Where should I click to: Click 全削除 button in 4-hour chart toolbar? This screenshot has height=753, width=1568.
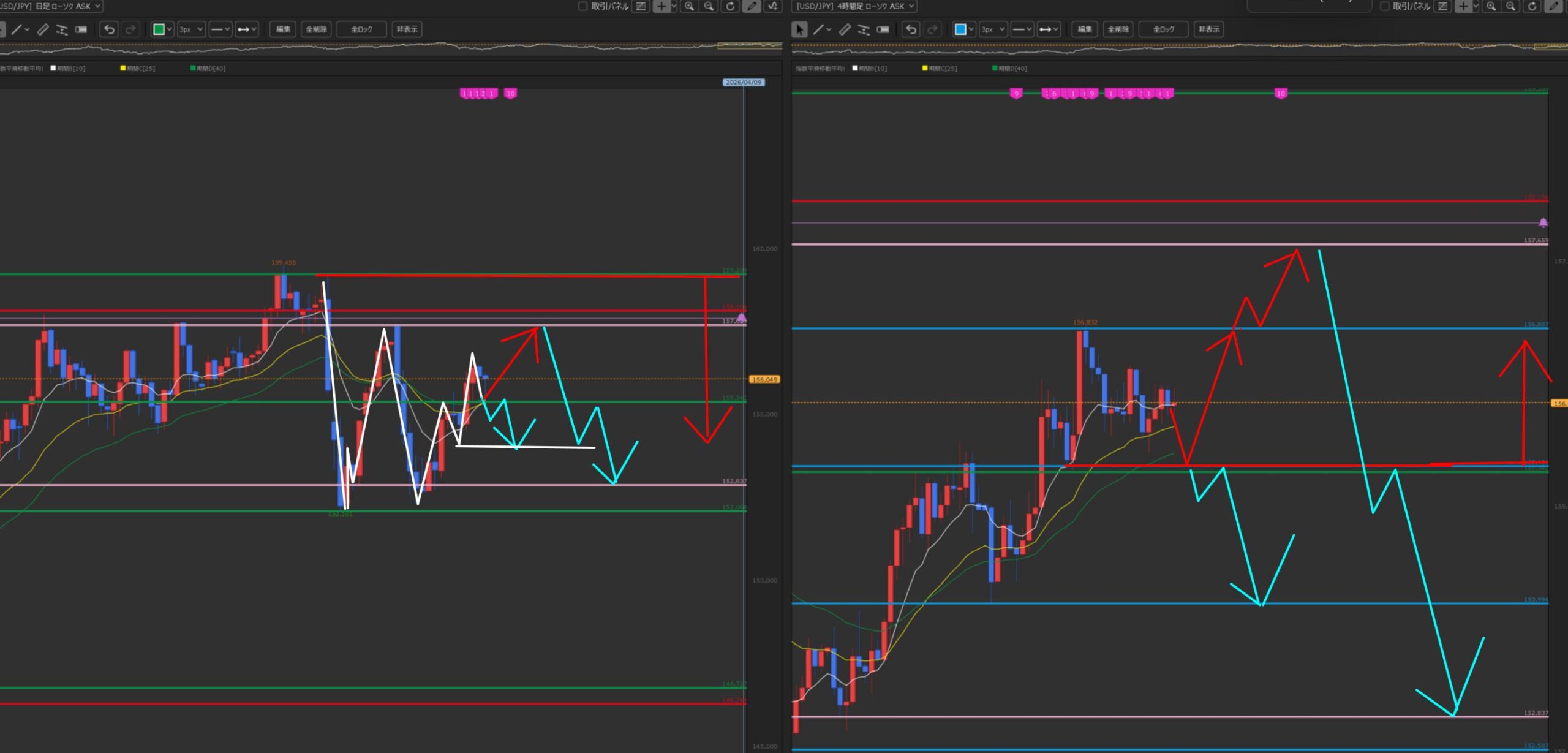click(x=1118, y=29)
